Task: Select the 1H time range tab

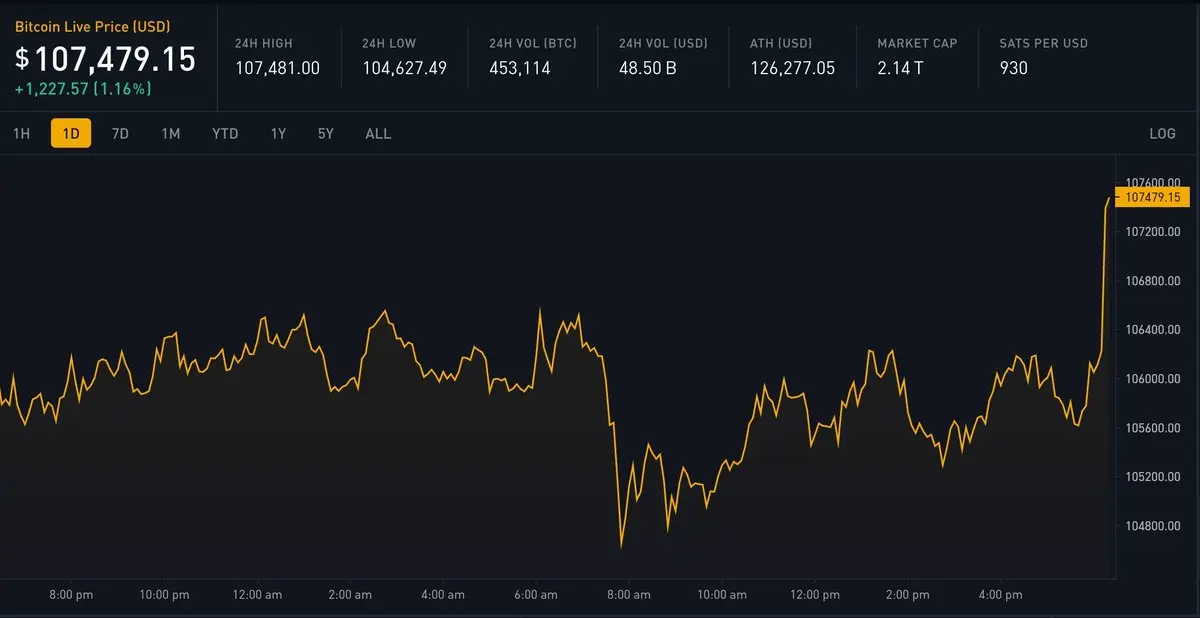Action: click(x=21, y=133)
